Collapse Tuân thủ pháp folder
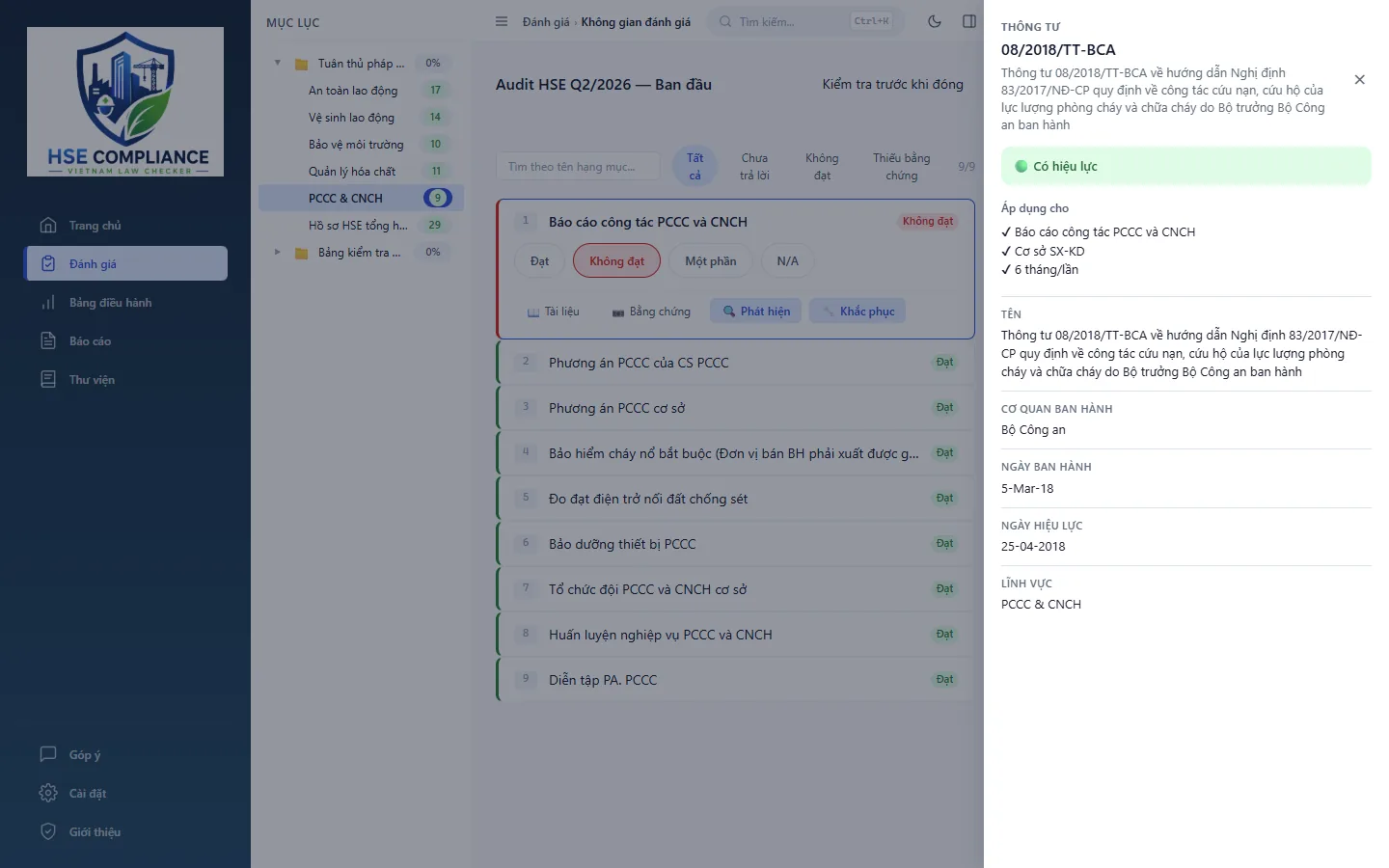The image size is (1389, 868). pos(278,63)
